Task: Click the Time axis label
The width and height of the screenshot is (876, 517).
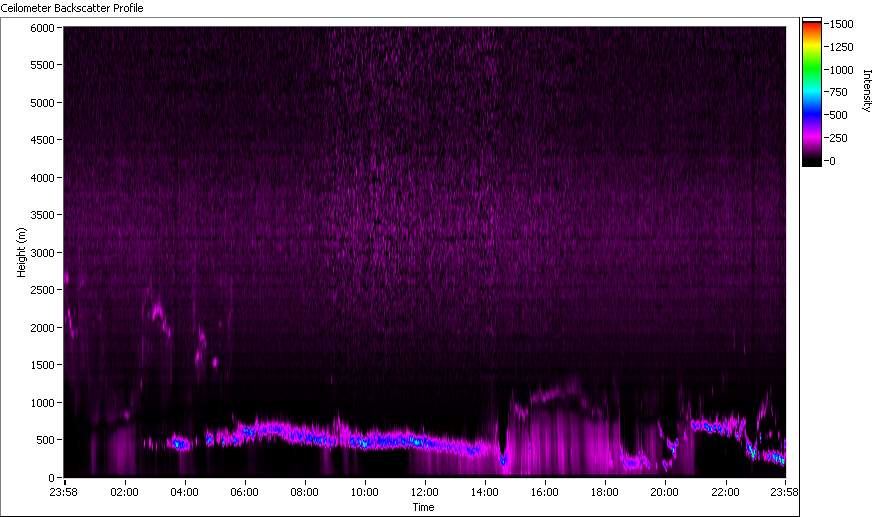Action: pos(423,507)
